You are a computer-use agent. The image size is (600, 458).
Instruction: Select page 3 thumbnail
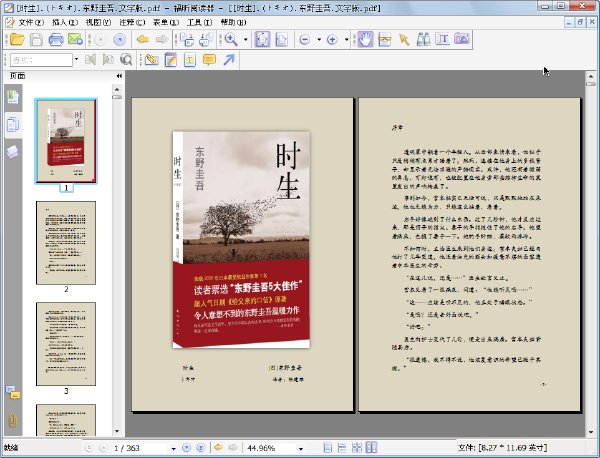tap(66, 344)
